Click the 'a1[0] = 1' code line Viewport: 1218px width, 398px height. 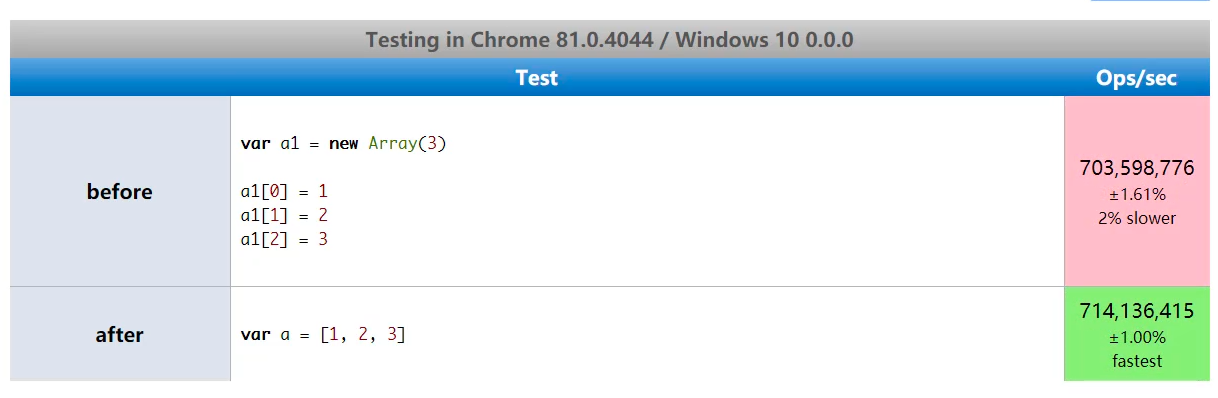click(x=284, y=191)
